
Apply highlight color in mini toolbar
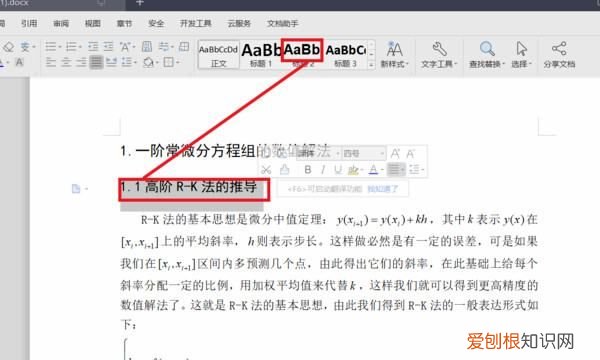354,169
